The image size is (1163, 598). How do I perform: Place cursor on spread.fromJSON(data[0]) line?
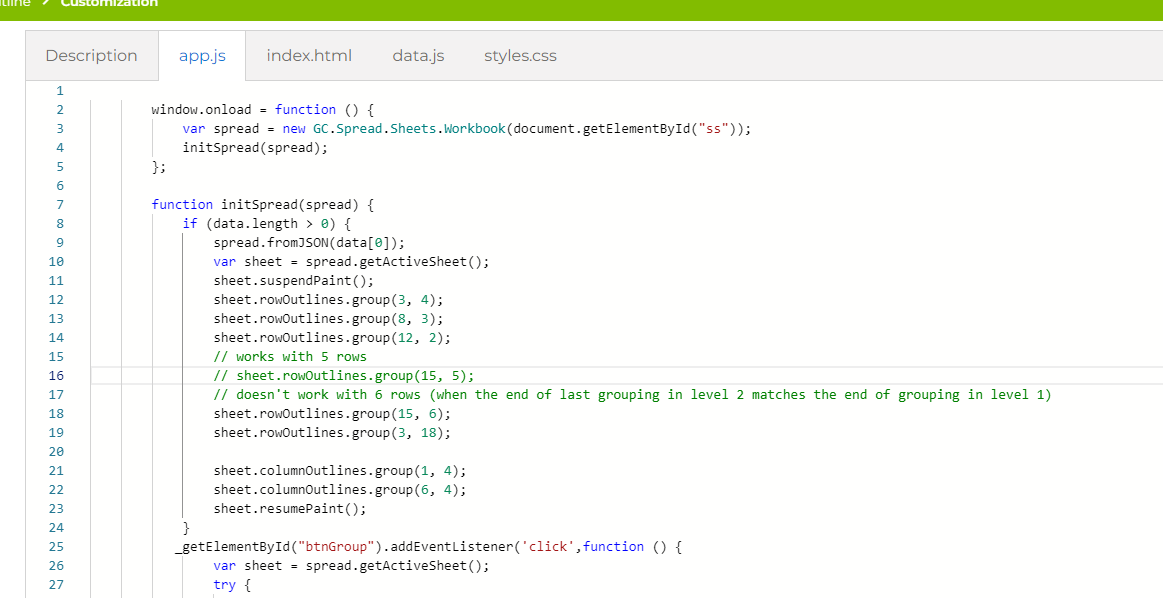tap(308, 243)
